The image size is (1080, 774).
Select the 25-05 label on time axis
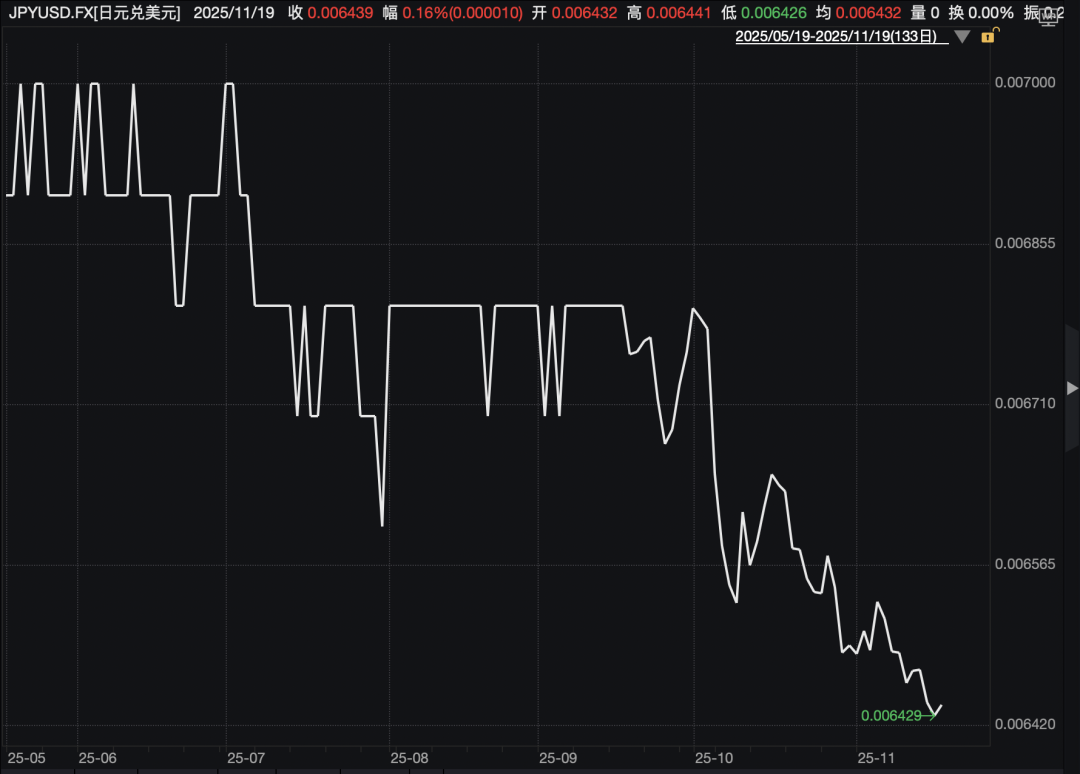pyautogui.click(x=26, y=758)
